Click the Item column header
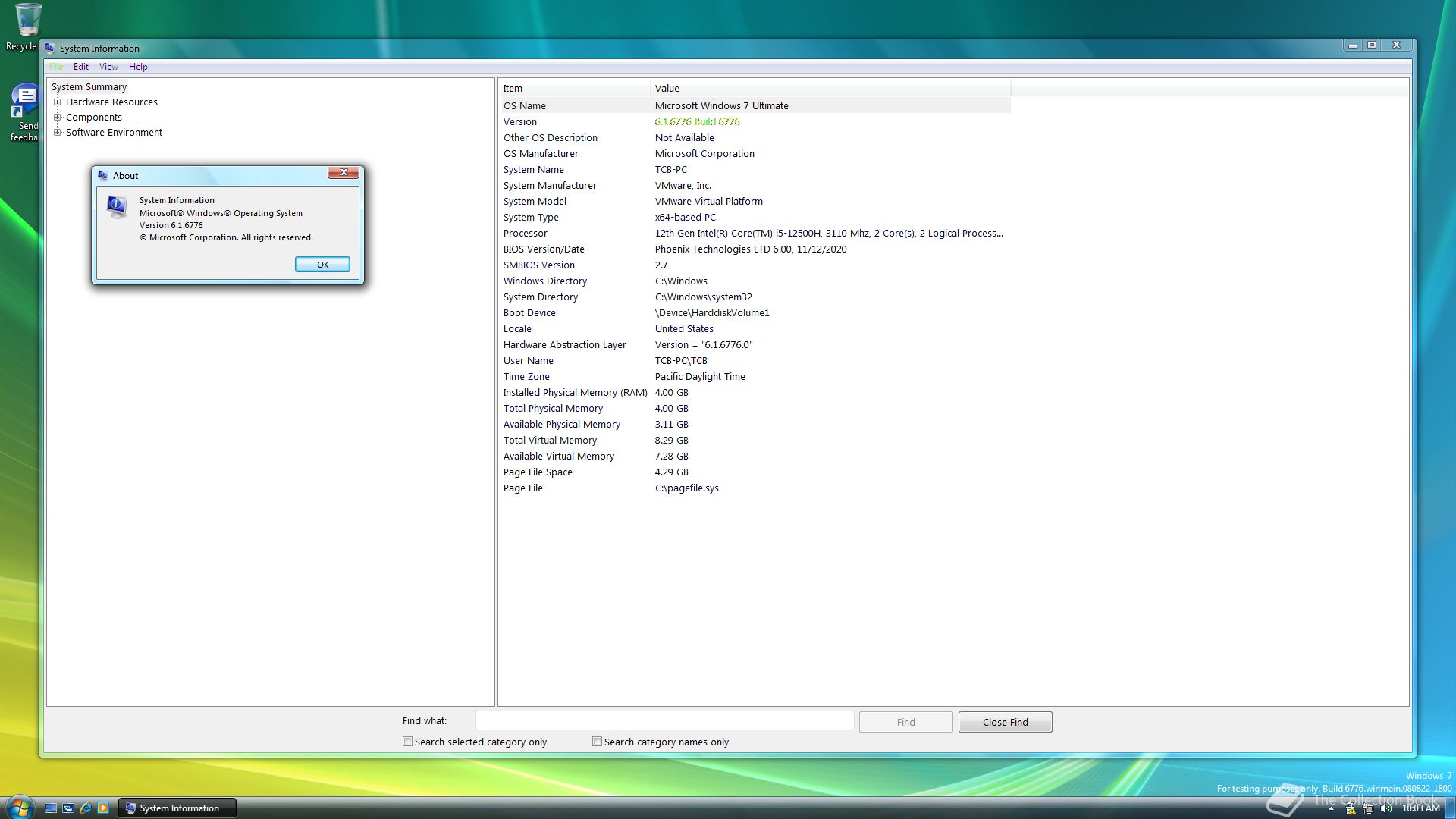1456x819 pixels. tap(574, 89)
